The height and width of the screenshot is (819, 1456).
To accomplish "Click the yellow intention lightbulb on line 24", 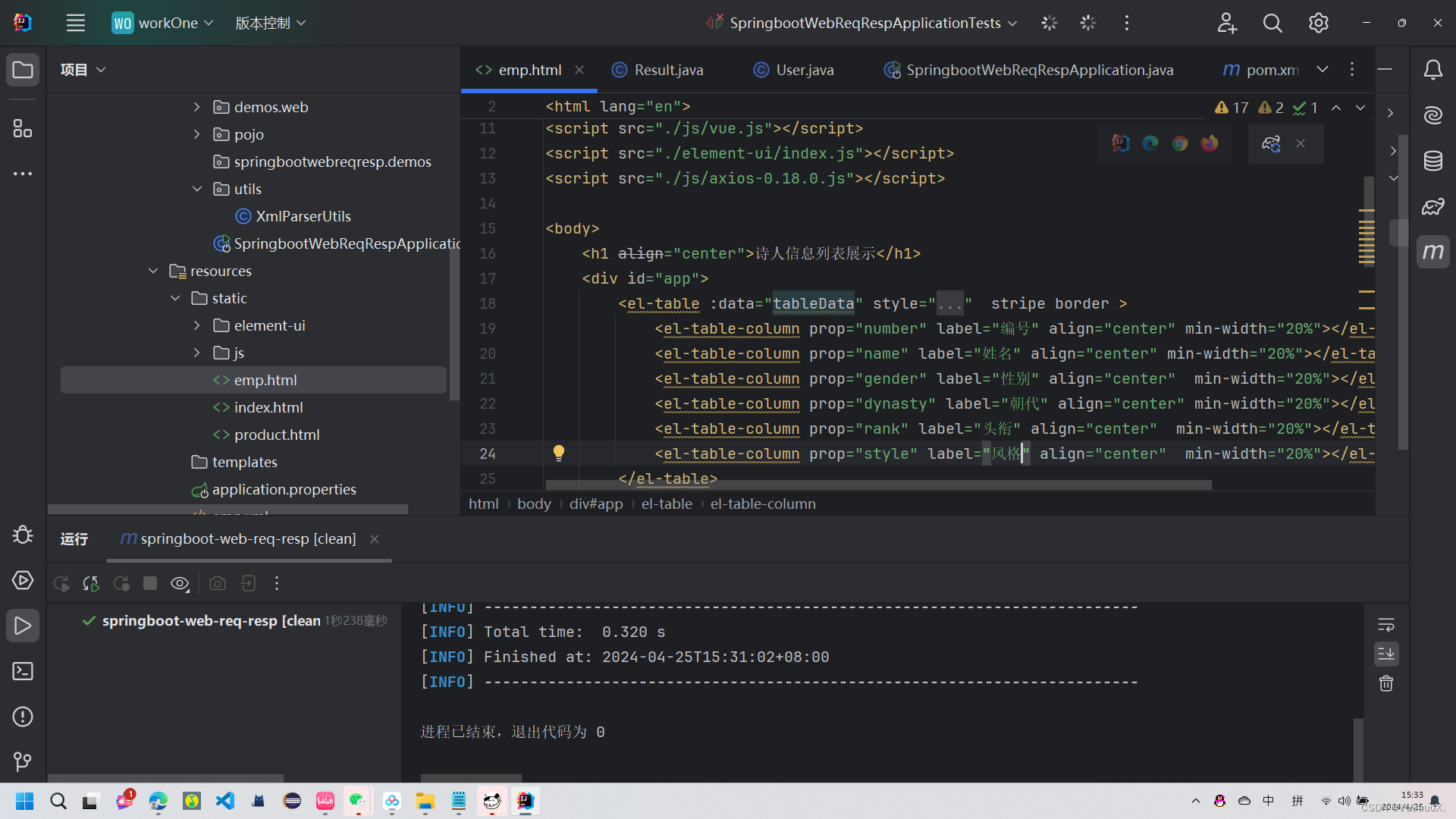I will 559,453.
